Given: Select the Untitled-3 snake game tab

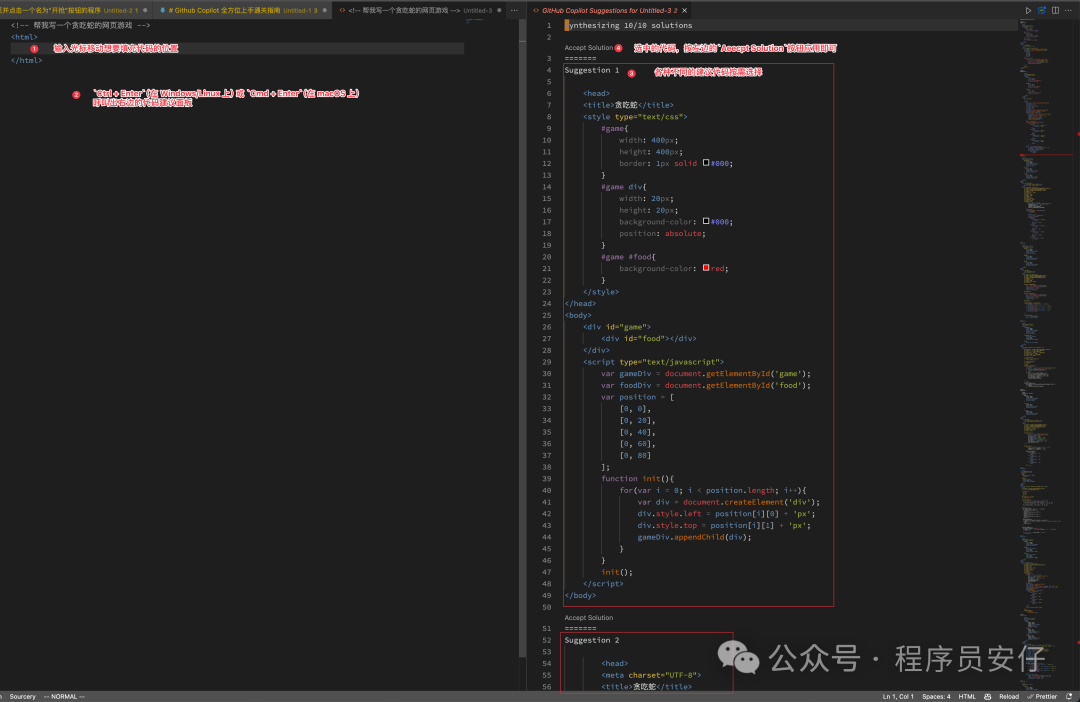Looking at the screenshot, I should coord(420,10).
